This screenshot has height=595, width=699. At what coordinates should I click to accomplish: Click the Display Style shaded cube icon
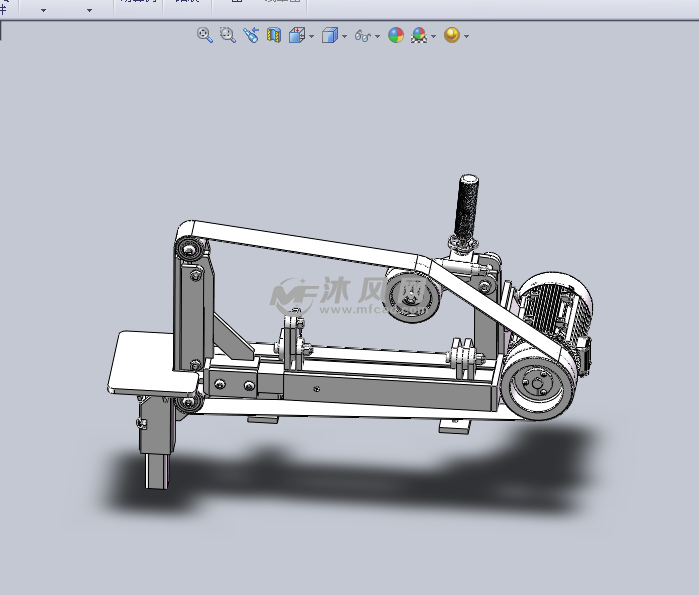[x=329, y=35]
